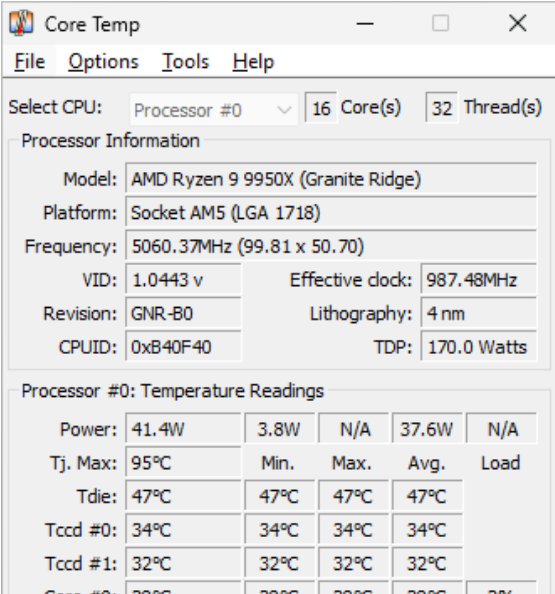Click the 37.6W power reading
This screenshot has height=594, width=555.
(x=427, y=429)
